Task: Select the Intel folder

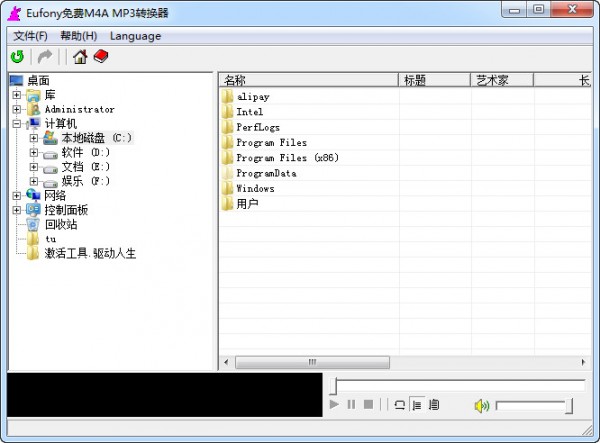Action: coord(249,112)
